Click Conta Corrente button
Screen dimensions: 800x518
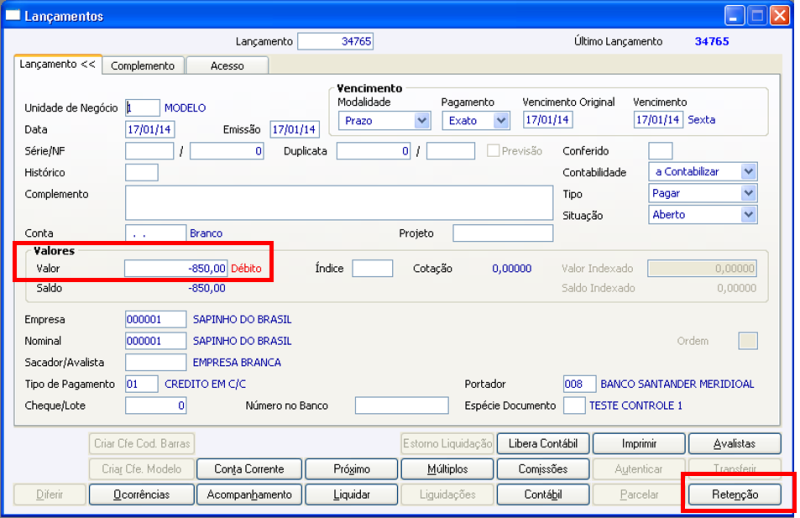[249, 469]
